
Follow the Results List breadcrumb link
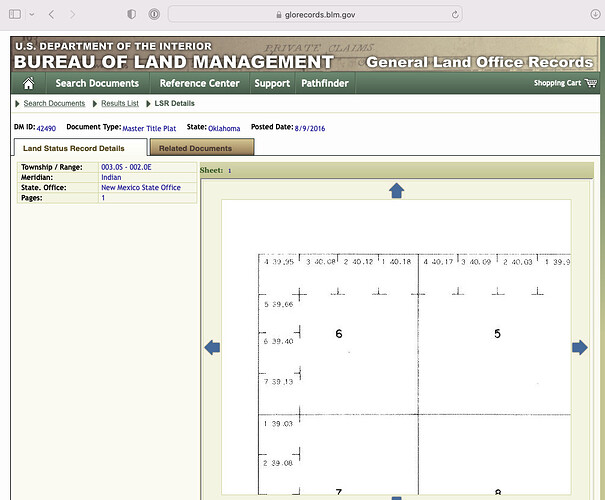120,103
